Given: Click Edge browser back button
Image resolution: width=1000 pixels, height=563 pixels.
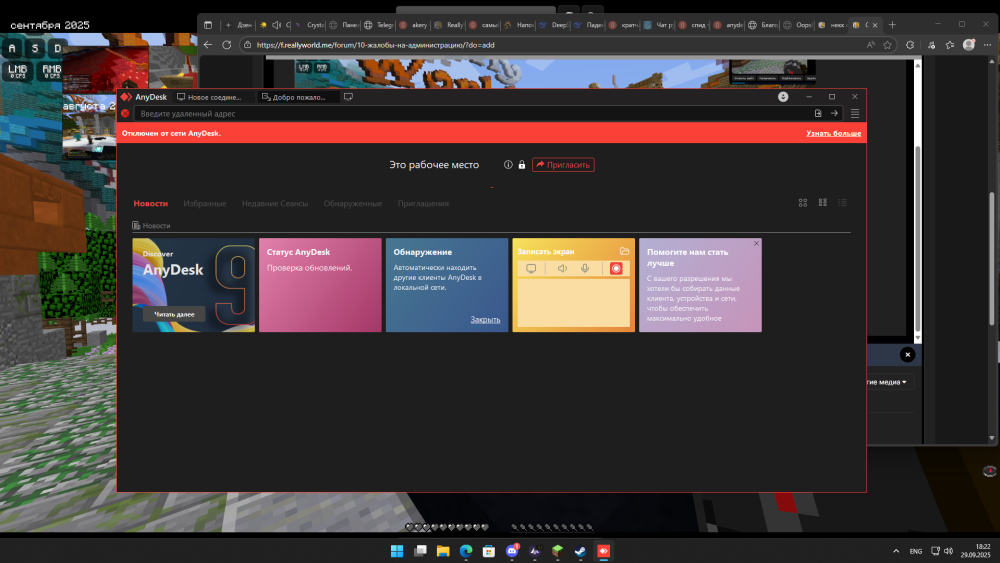Looking at the screenshot, I should pos(208,45).
